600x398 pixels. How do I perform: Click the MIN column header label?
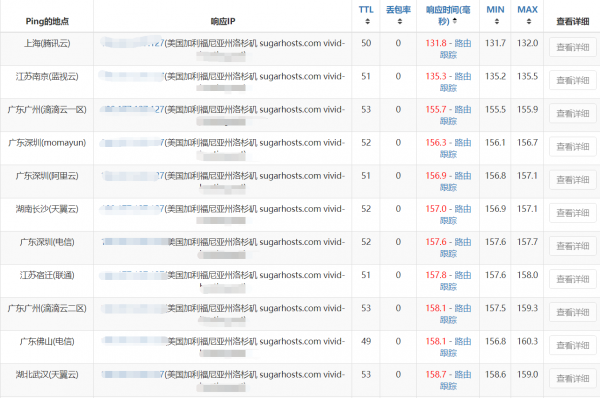point(495,10)
